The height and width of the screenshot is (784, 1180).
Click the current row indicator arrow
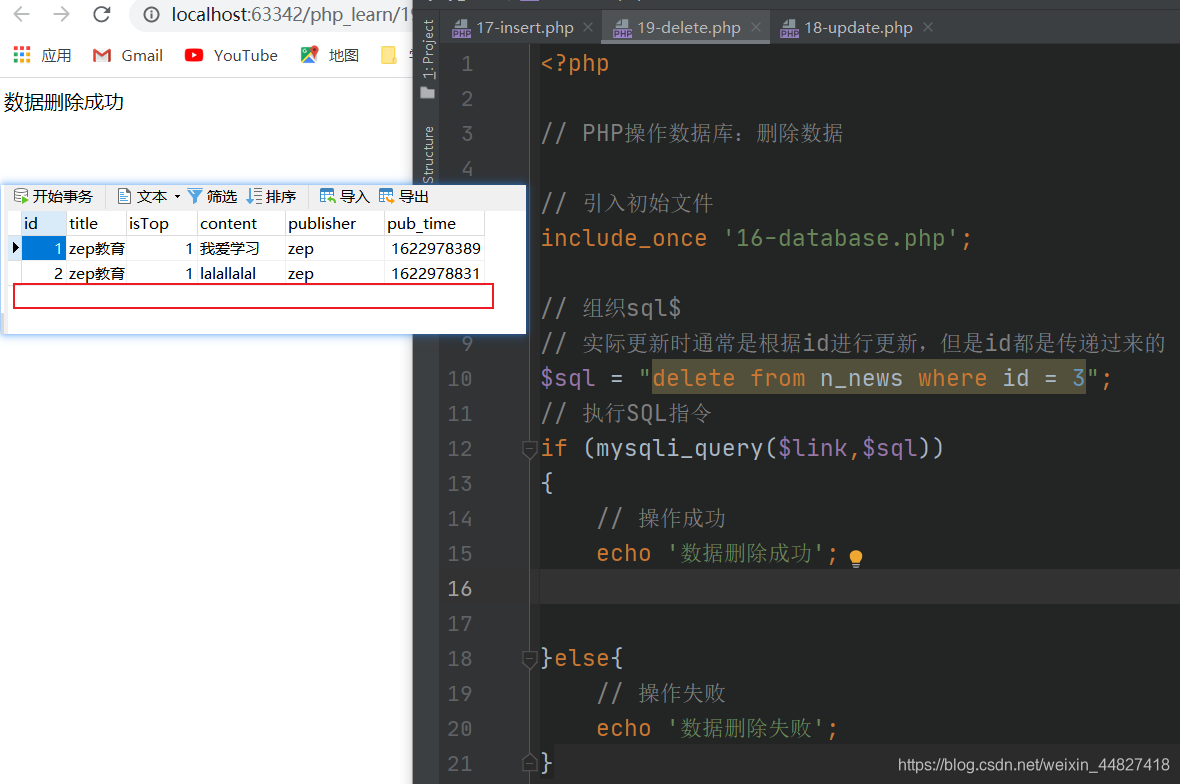pyautogui.click(x=14, y=248)
